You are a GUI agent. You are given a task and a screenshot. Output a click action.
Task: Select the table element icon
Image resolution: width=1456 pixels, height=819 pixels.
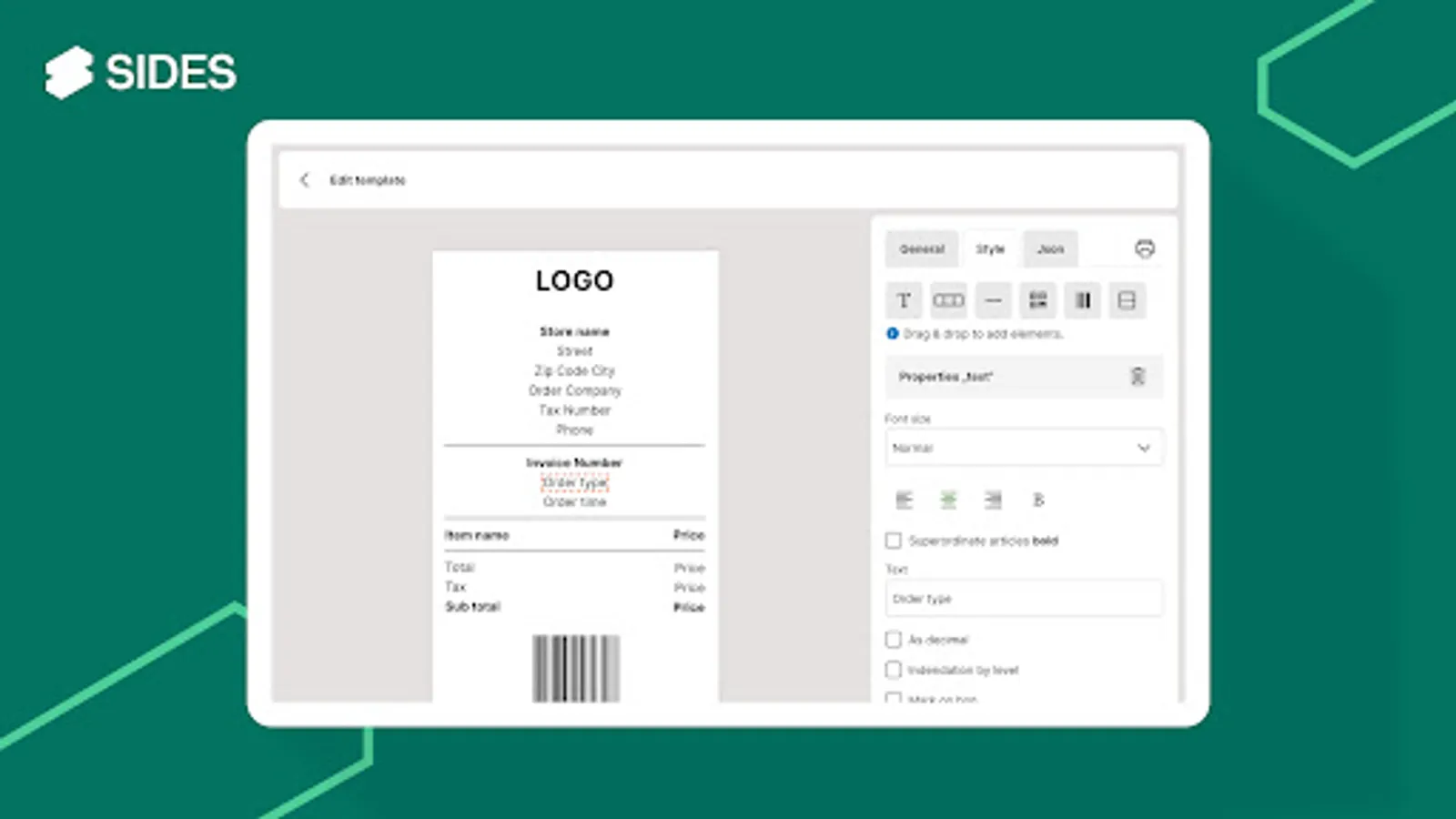[1127, 300]
